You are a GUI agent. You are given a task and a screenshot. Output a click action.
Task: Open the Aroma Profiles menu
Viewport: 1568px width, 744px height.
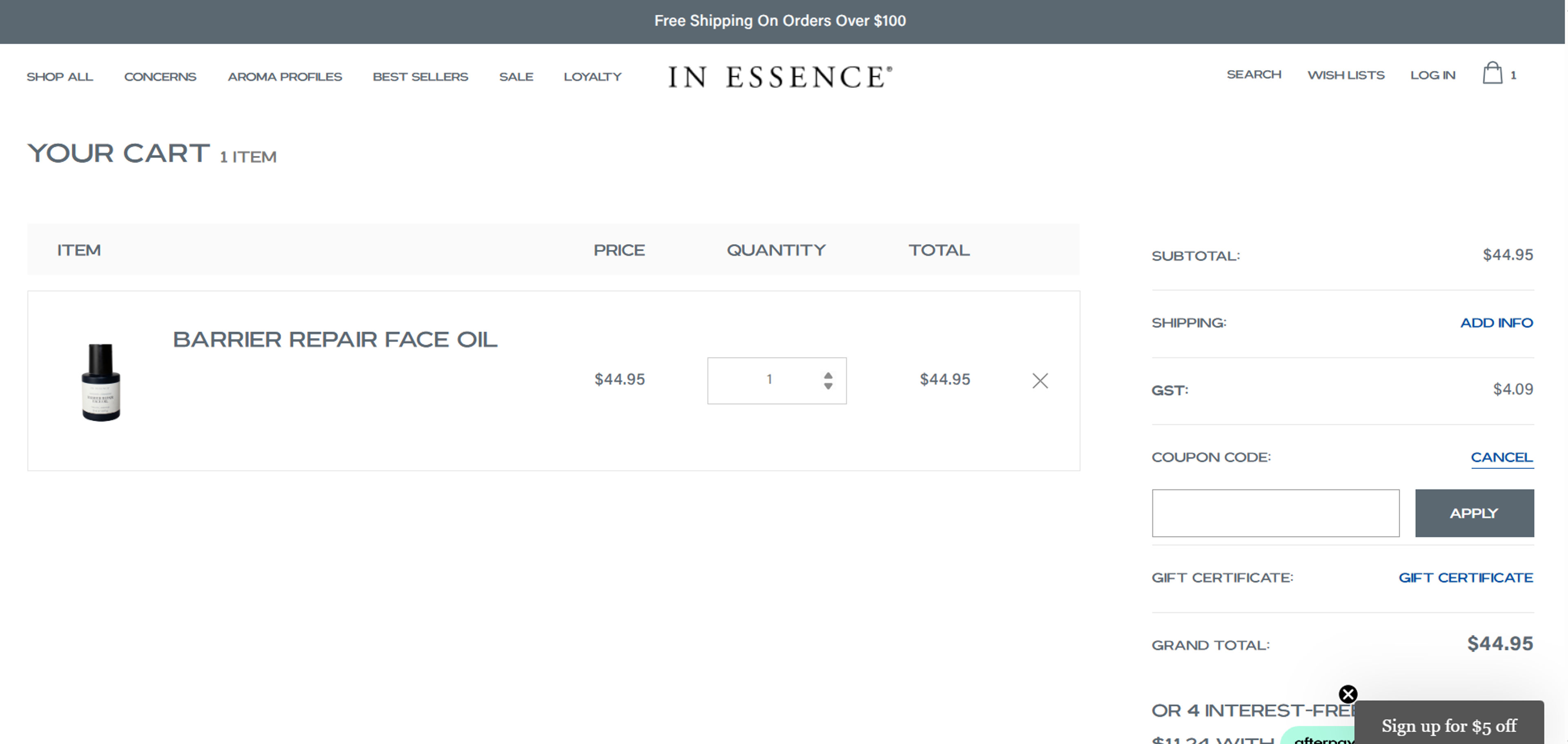pos(285,77)
